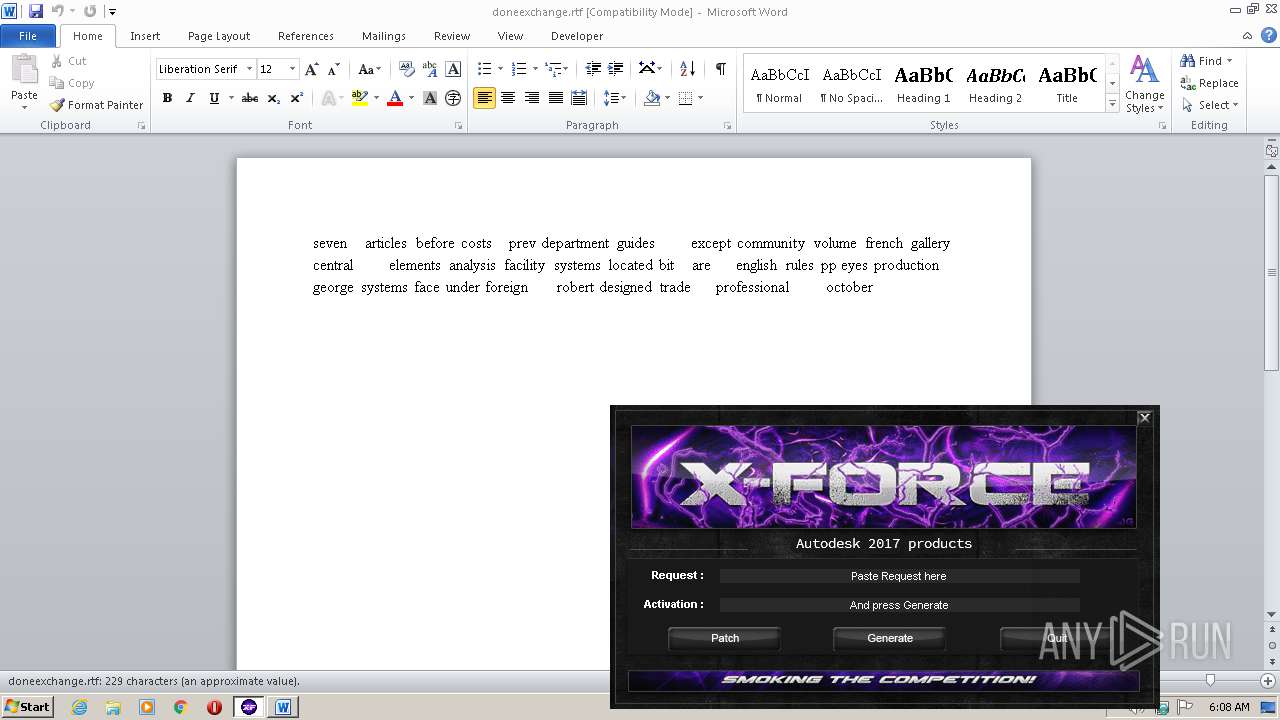Screen dimensions: 1280x720
Task: Open line spacing dropdown
Action: pos(614,98)
